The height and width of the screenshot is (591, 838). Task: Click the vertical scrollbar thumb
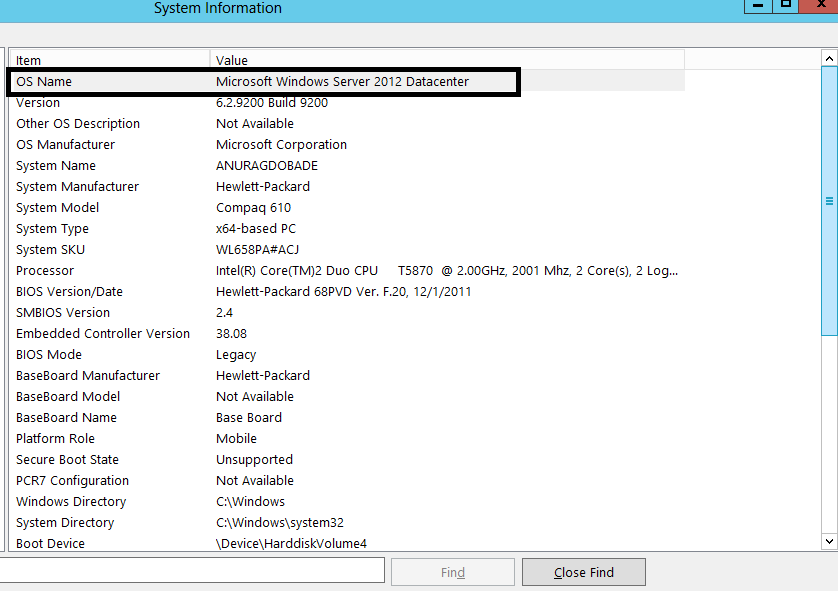[829, 201]
